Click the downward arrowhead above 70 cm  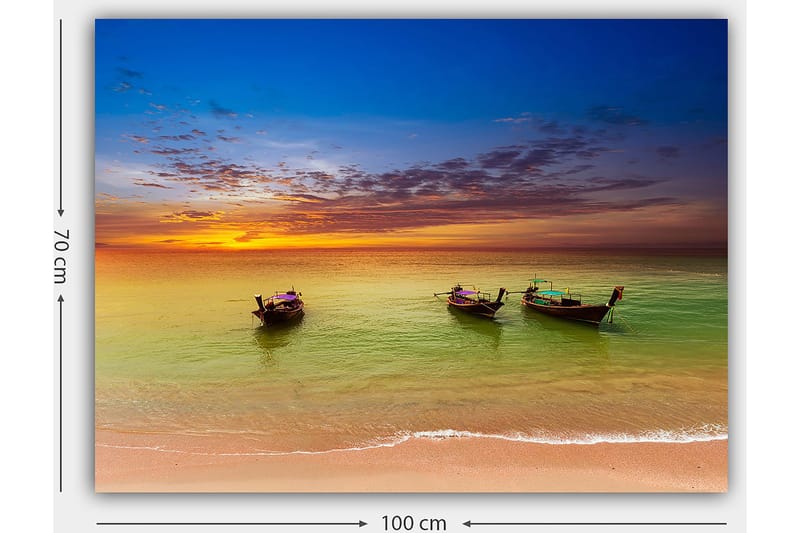(x=61, y=211)
